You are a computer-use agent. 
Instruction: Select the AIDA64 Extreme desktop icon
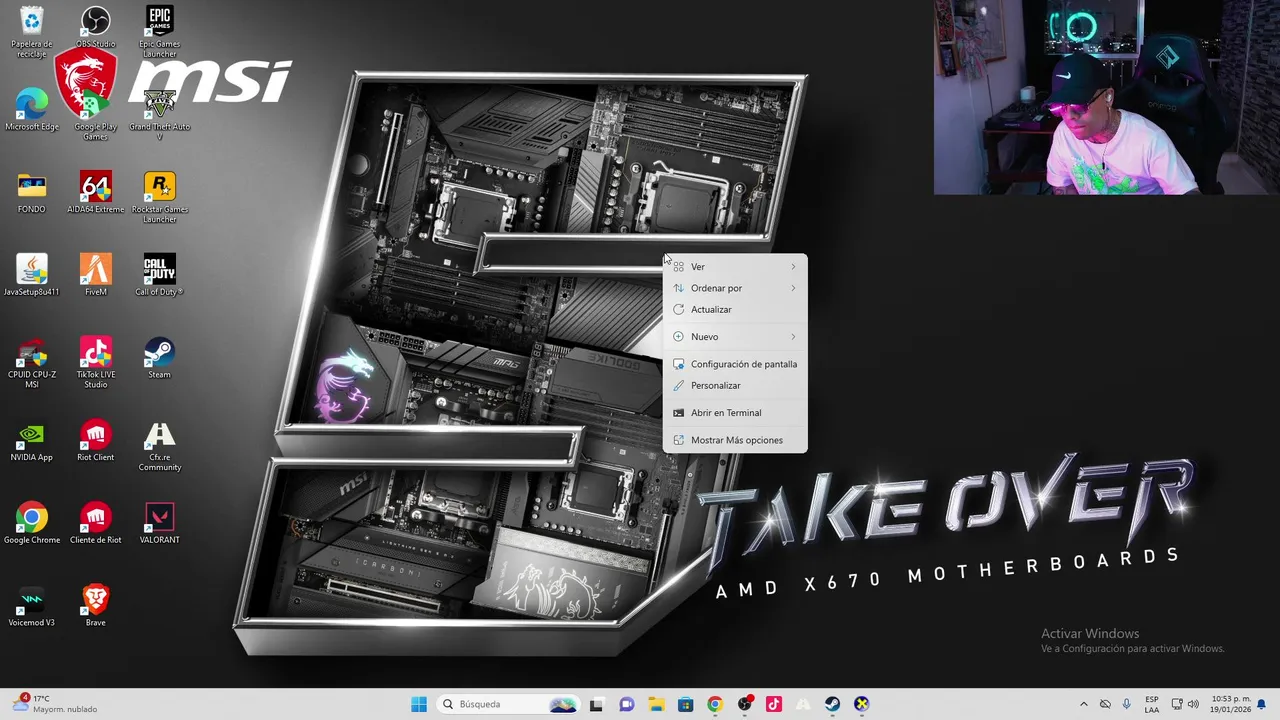pos(95,193)
